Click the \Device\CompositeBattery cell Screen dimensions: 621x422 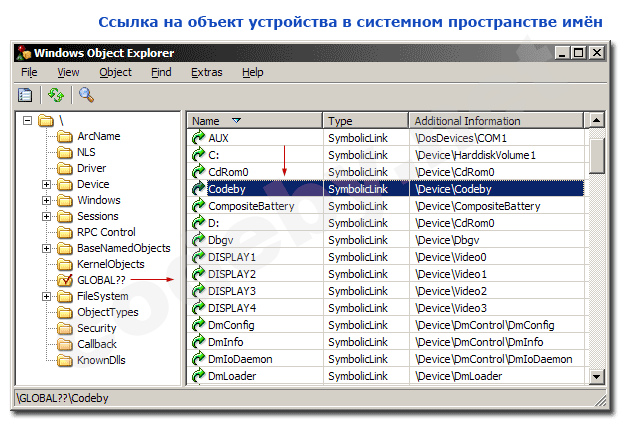[478, 206]
